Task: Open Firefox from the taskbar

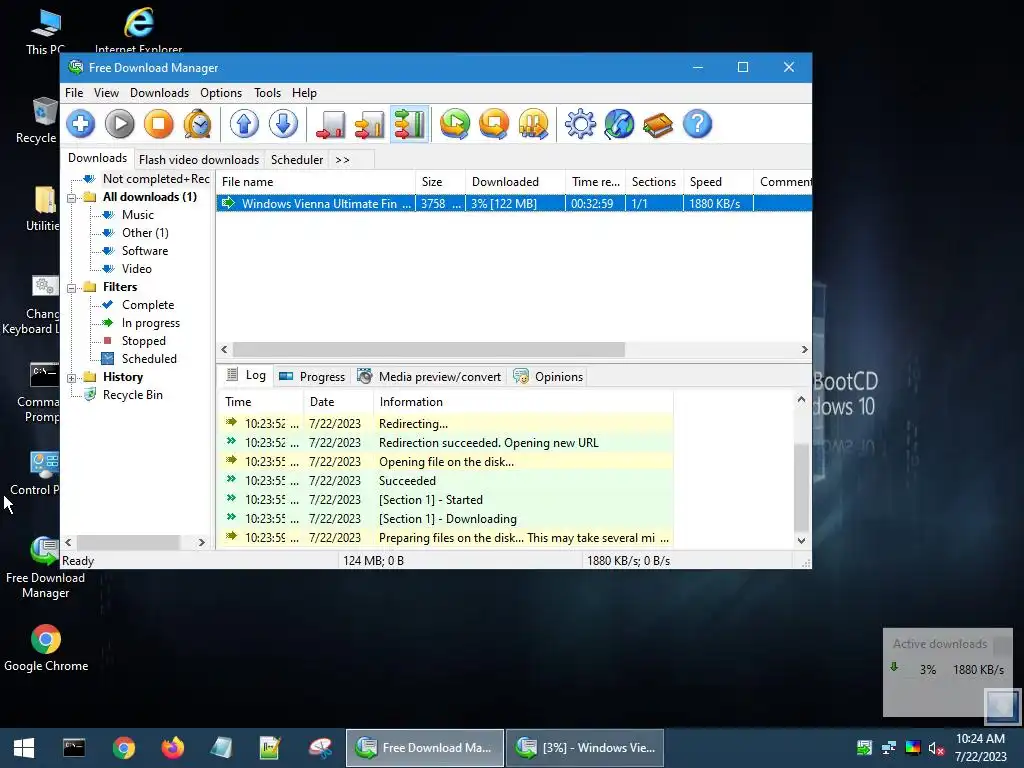Action: pos(172,748)
